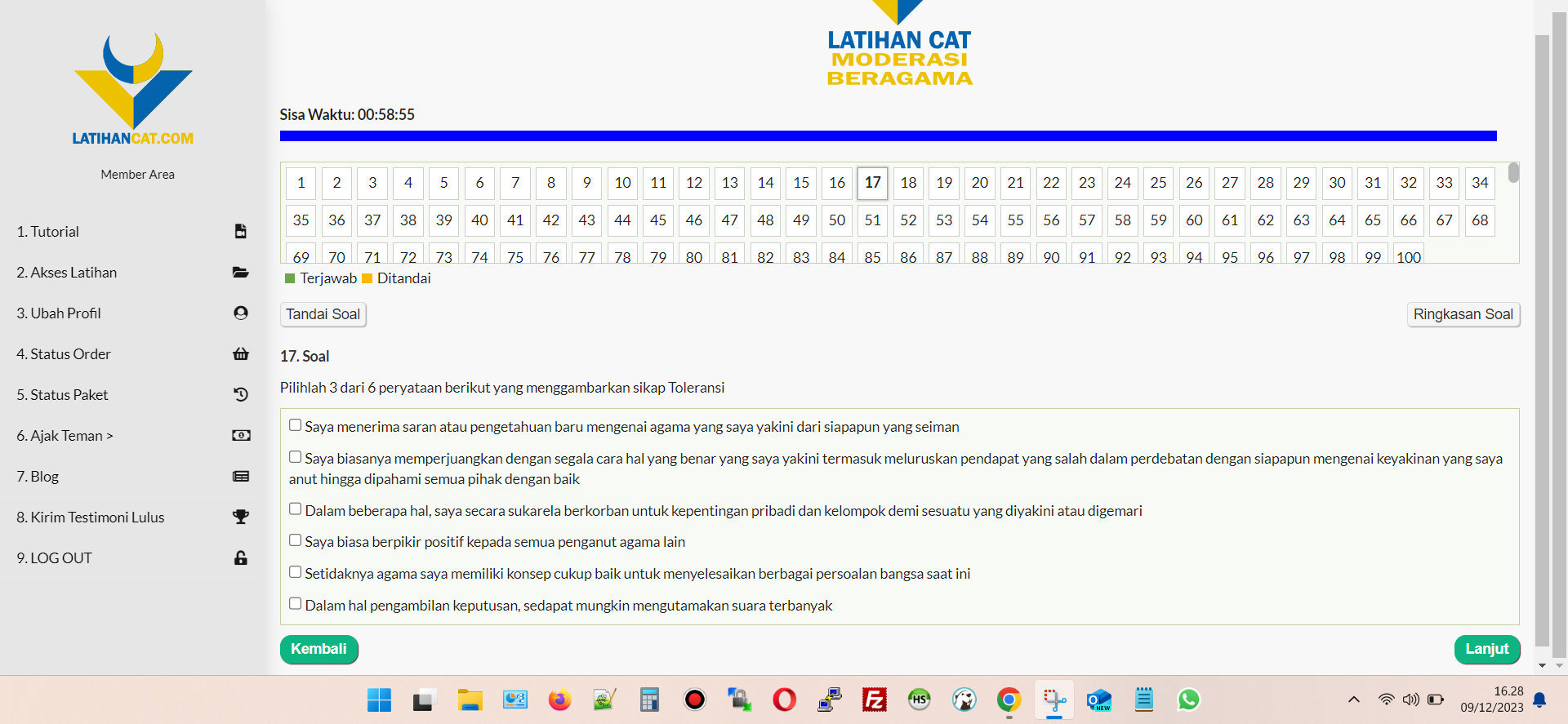Tick the checkbox about sukarela berkorban untuk kepentingan
Viewport: 1568px width, 724px height.
295,509
